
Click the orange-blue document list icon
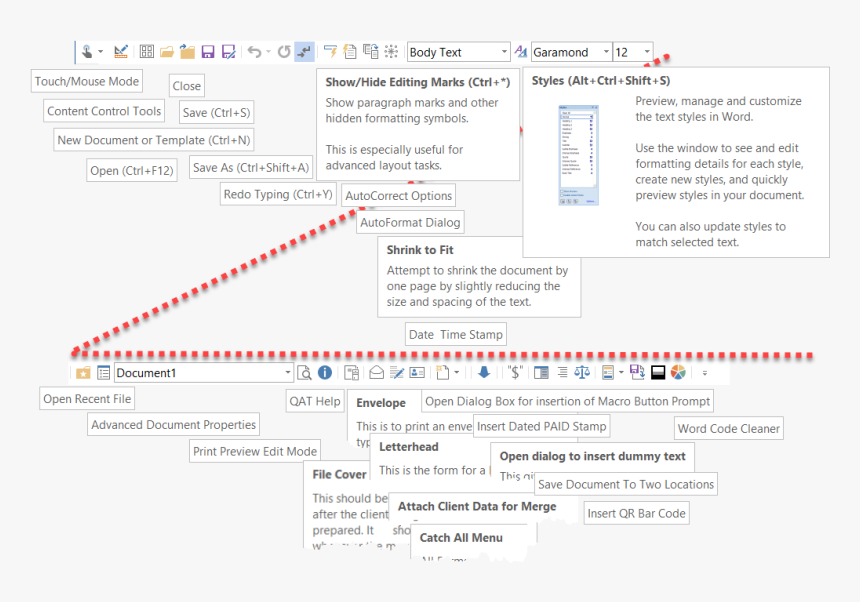click(x=608, y=373)
